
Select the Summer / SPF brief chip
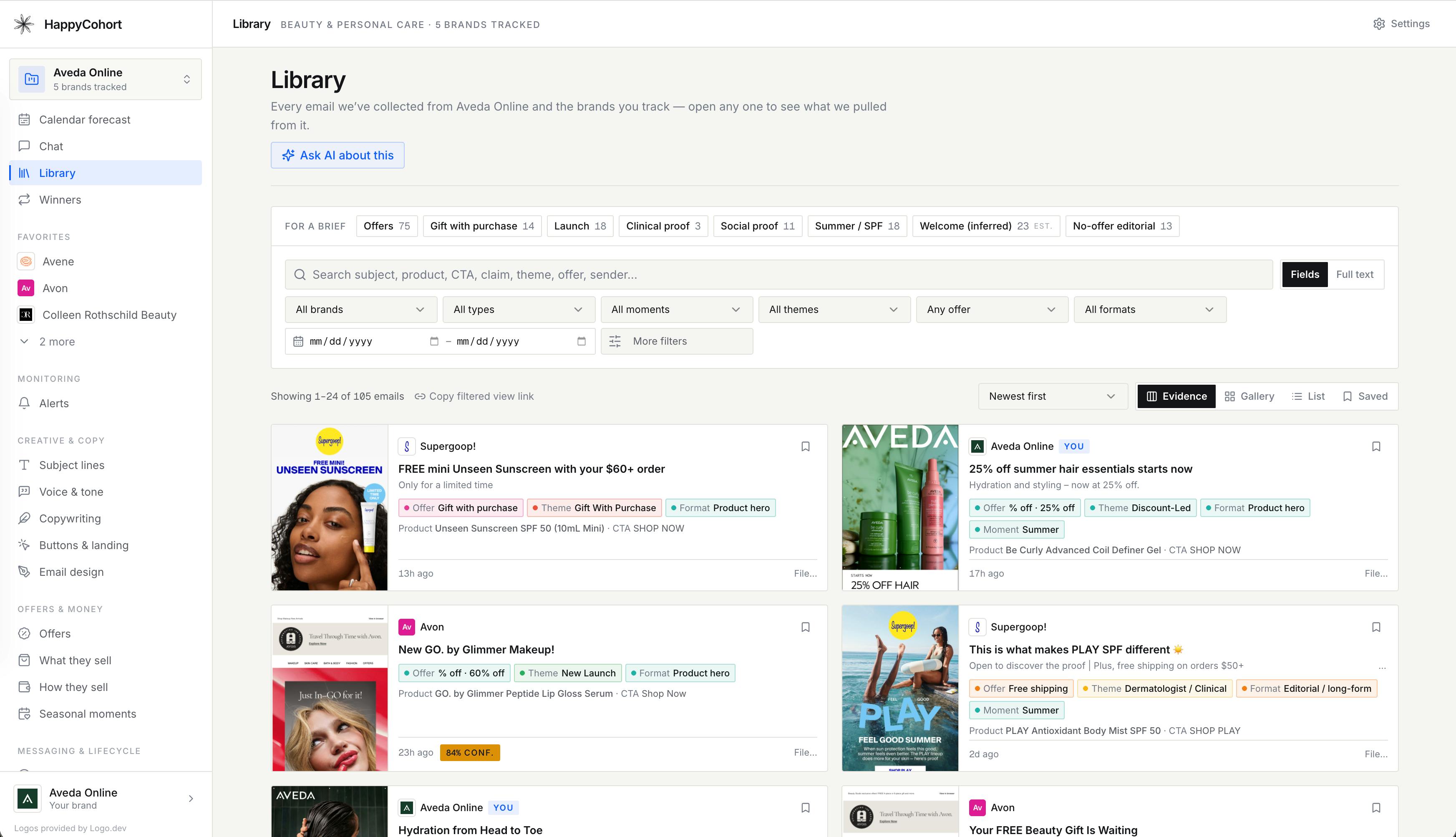pos(857,226)
